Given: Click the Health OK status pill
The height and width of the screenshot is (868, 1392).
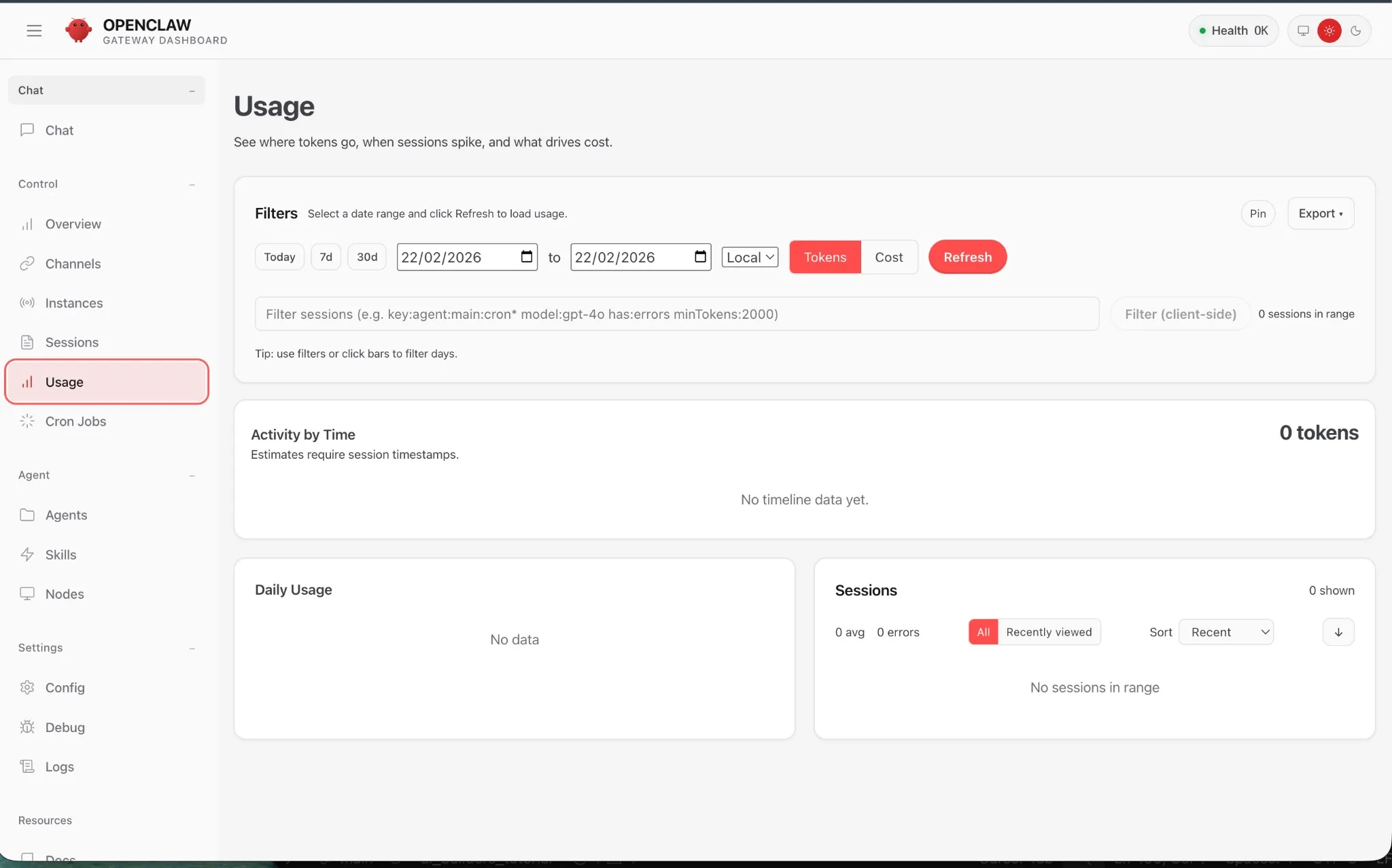Looking at the screenshot, I should (1233, 31).
